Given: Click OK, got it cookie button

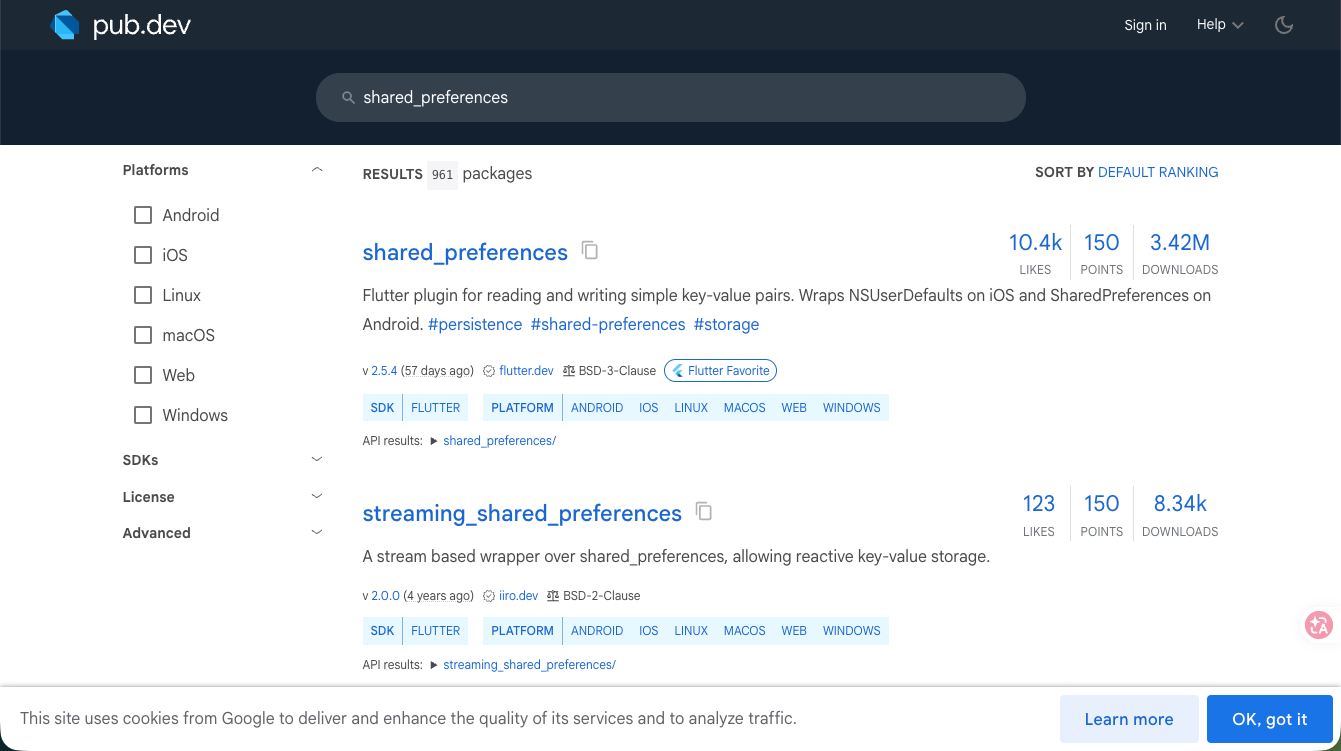Looking at the screenshot, I should (1270, 719).
